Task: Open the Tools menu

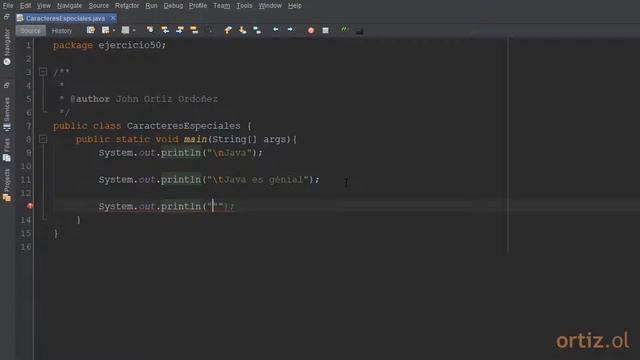Action: click(x=244, y=6)
